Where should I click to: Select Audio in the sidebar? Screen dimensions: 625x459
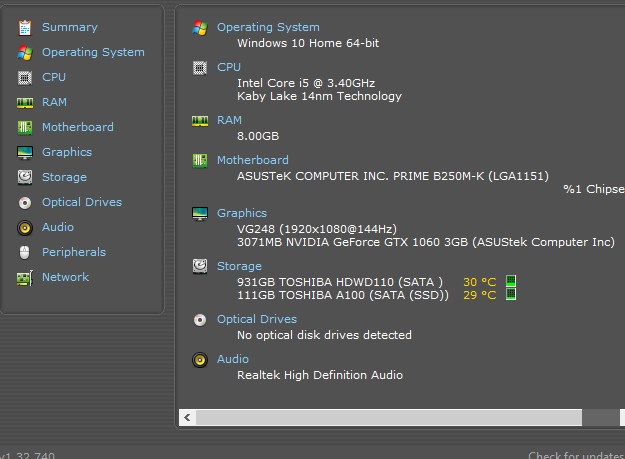tap(58, 227)
